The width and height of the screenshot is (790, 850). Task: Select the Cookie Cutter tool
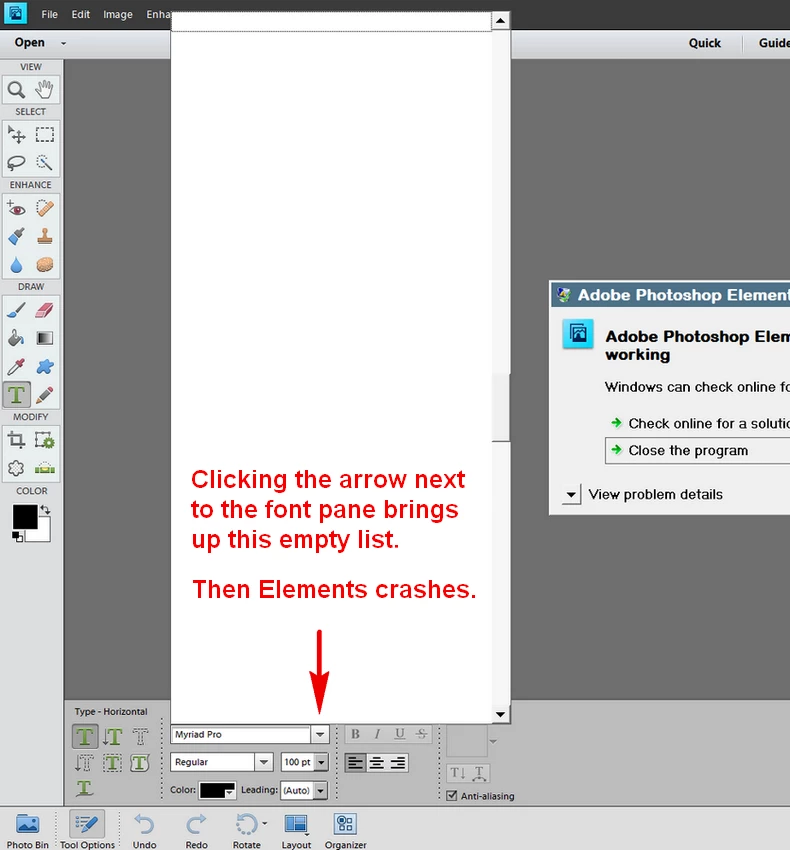point(16,468)
